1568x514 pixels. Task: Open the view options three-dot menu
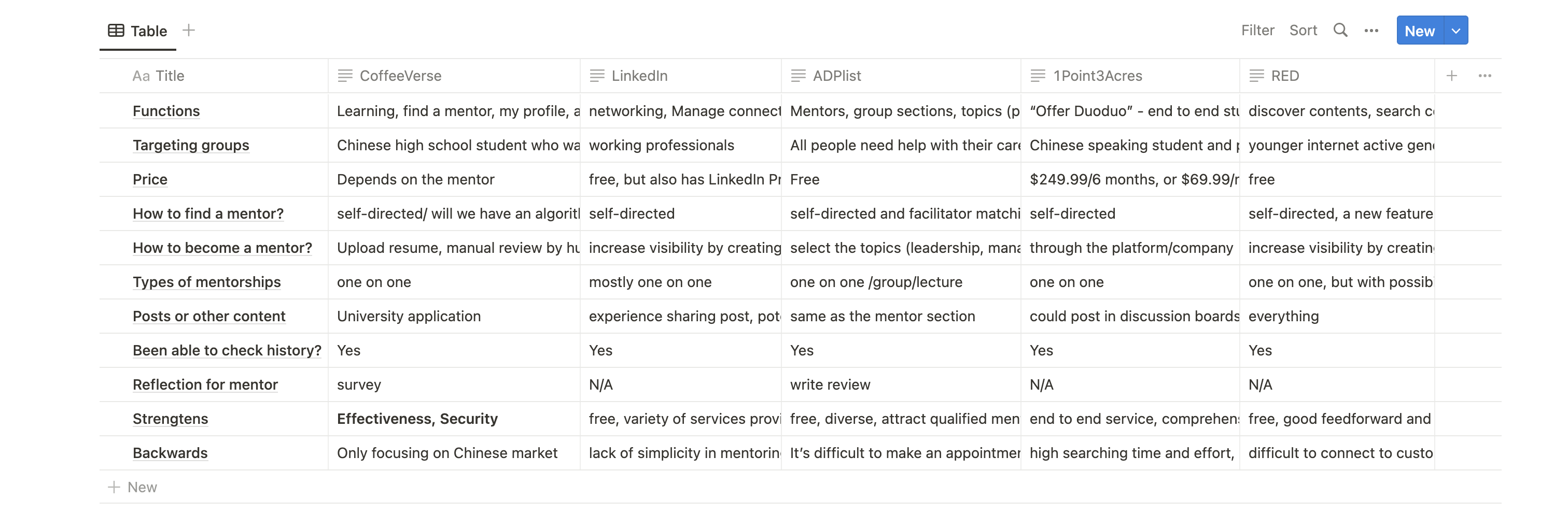pyautogui.click(x=1371, y=31)
